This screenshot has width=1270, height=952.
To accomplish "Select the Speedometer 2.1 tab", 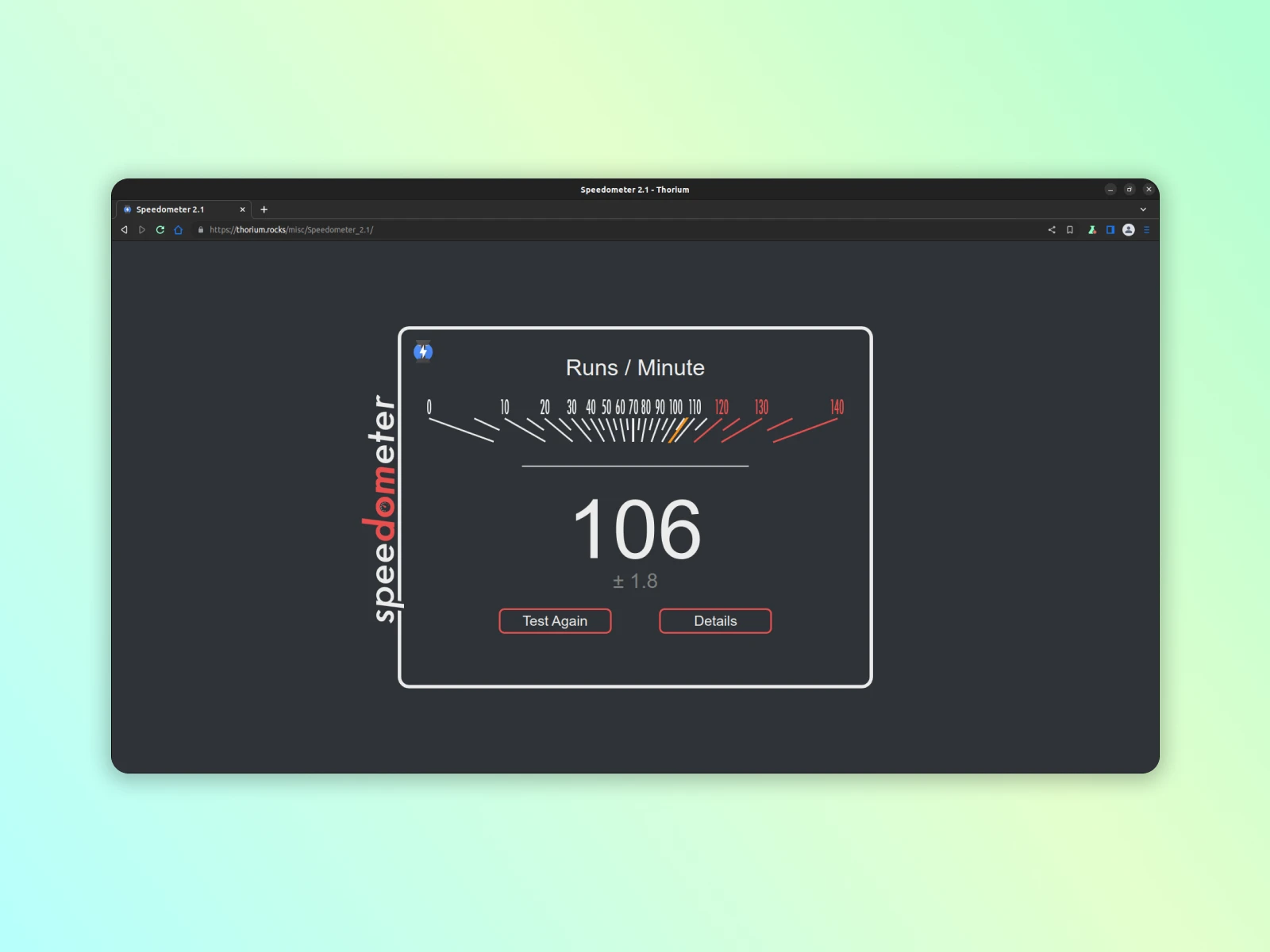I will tap(184, 209).
